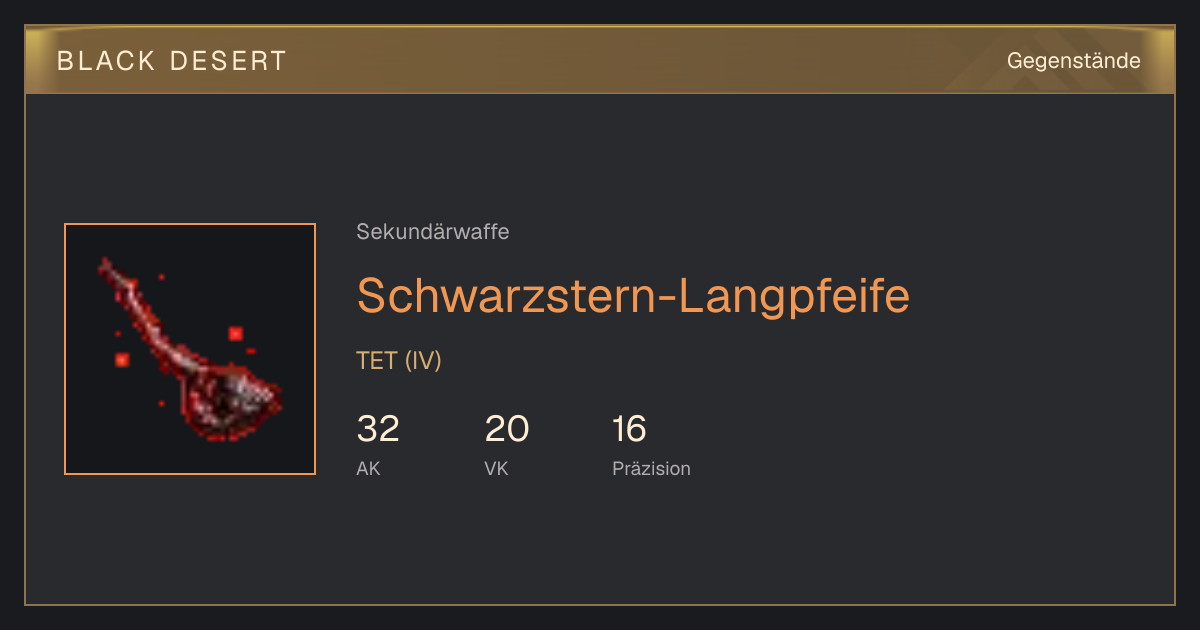Select the Präzision value 16
Viewport: 1200px width, 630px height.
tap(629, 429)
